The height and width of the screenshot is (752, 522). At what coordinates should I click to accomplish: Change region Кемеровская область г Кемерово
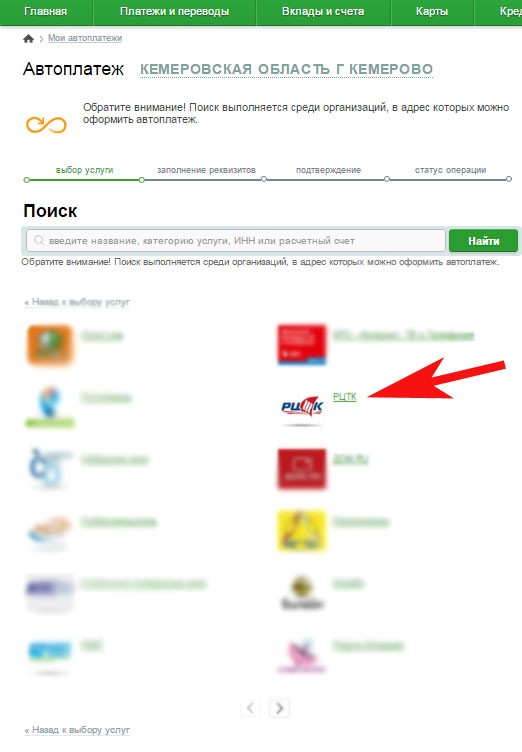tap(286, 69)
